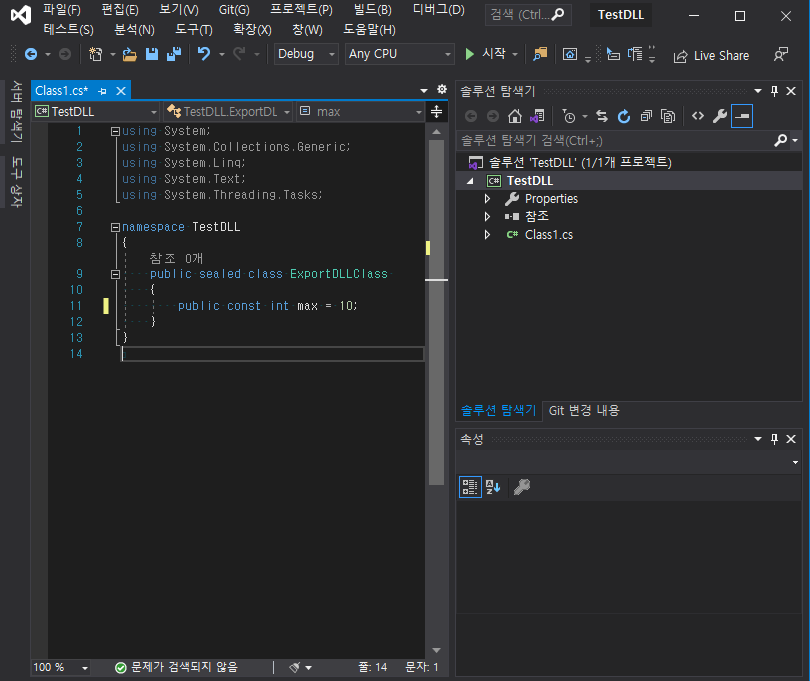Open the Live Share button

click(711, 55)
